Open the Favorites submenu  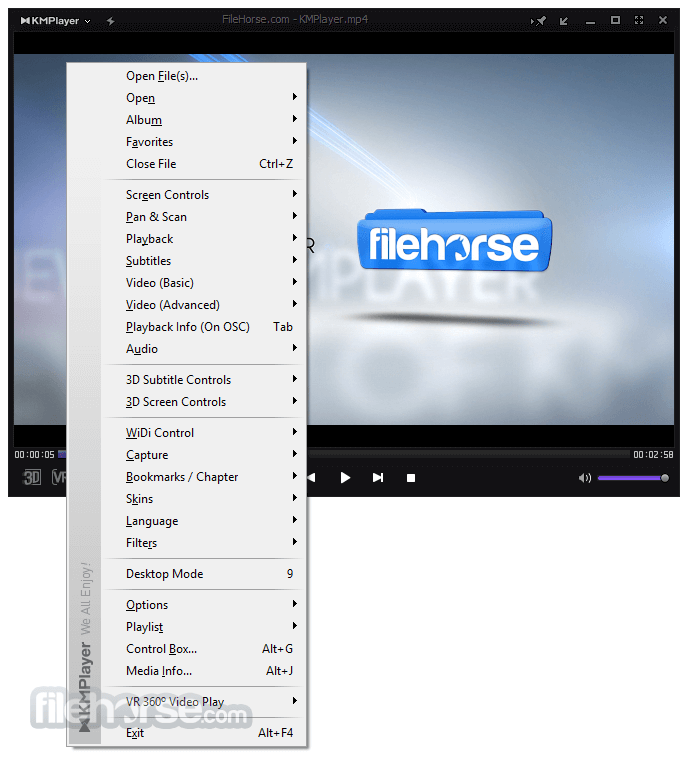point(204,142)
